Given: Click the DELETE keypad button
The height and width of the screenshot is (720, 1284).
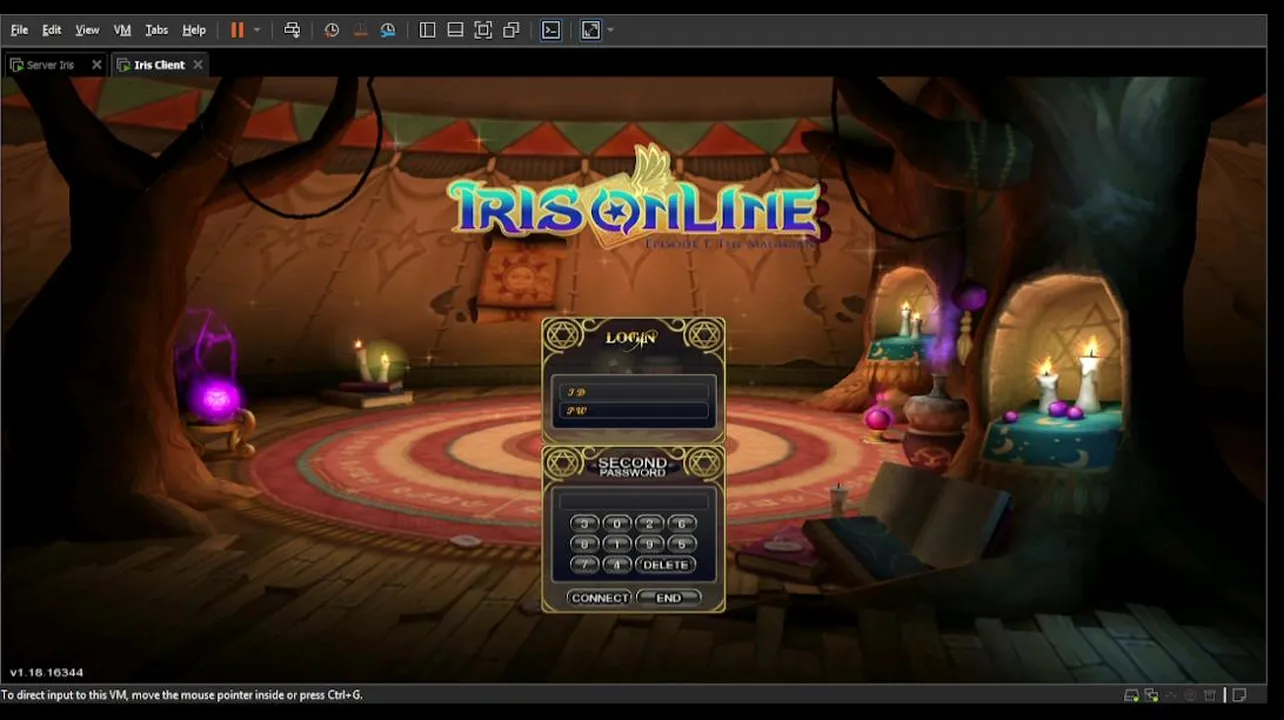Looking at the screenshot, I should 666,565.
